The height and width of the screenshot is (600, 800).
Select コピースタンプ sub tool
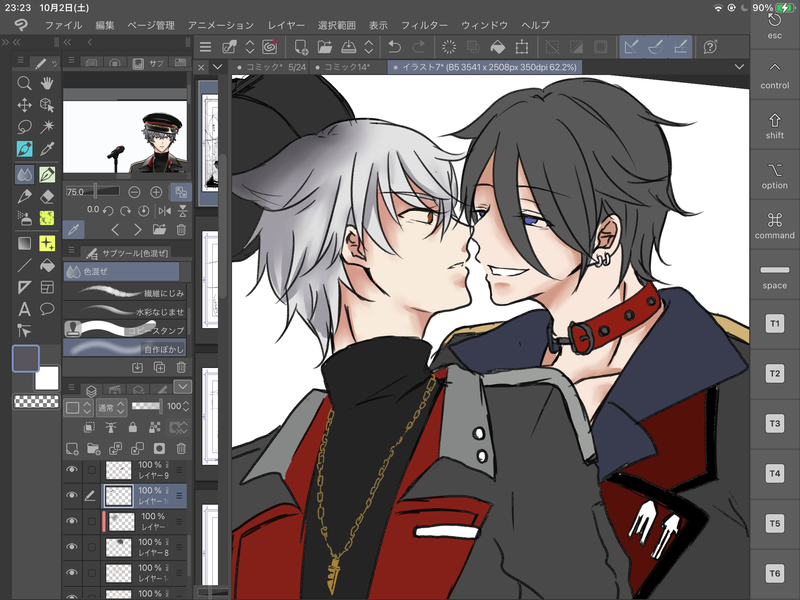(x=125, y=330)
